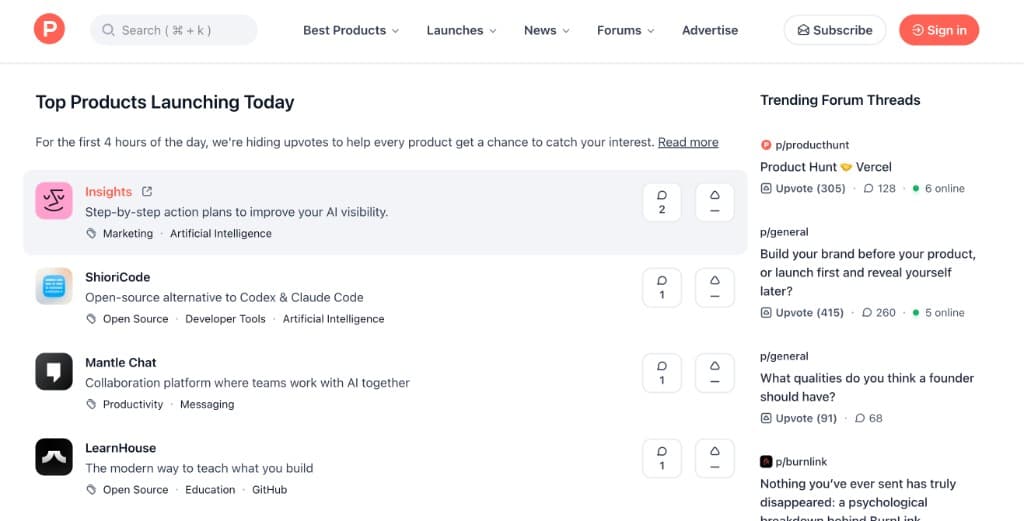Expand the Forums menu
Image resolution: width=1024 pixels, height=521 pixels.
pos(626,30)
